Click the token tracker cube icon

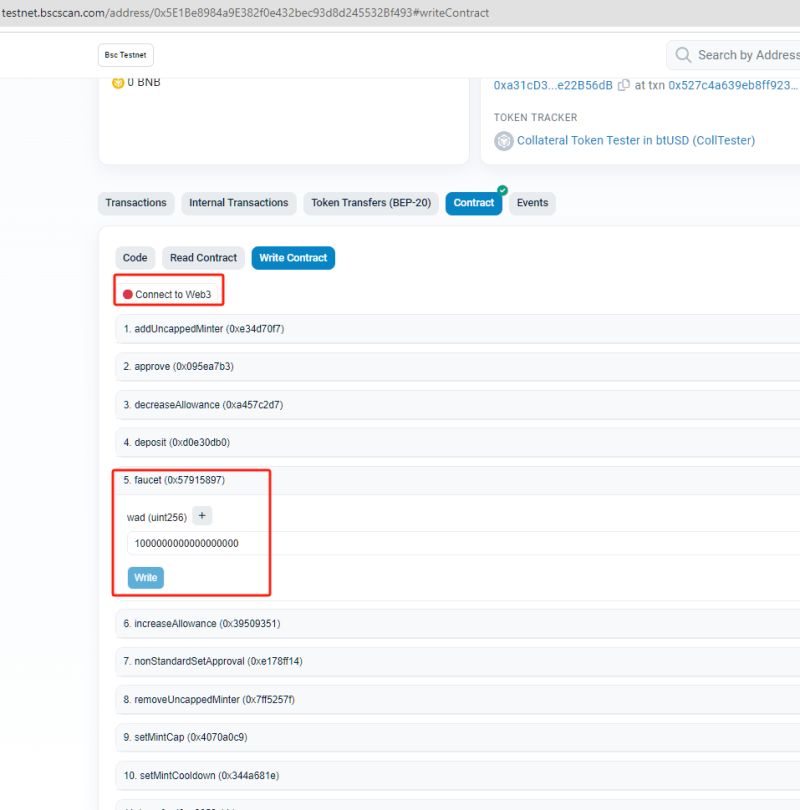coord(503,141)
